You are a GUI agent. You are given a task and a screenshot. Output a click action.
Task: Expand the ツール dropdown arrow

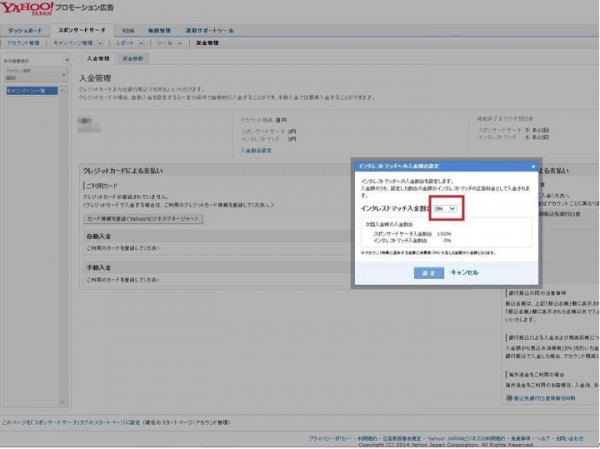[x=180, y=43]
